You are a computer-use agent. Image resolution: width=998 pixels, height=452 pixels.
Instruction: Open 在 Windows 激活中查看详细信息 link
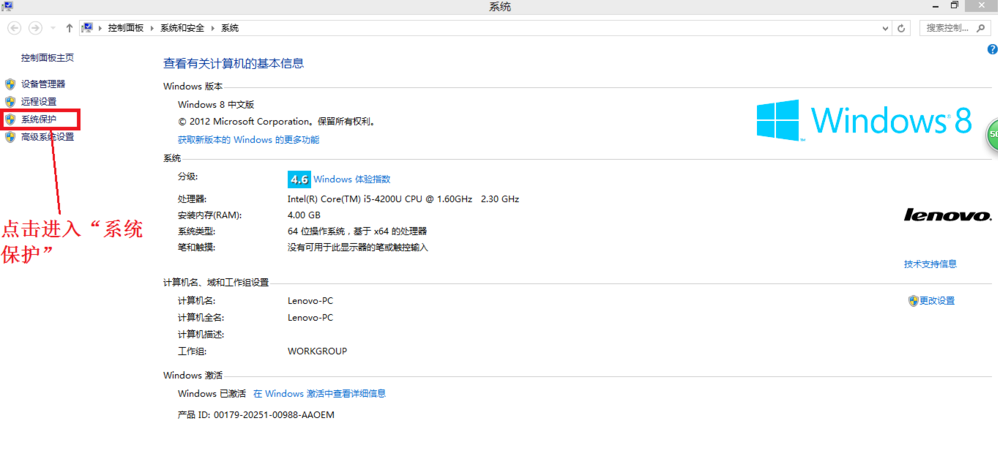coord(320,394)
